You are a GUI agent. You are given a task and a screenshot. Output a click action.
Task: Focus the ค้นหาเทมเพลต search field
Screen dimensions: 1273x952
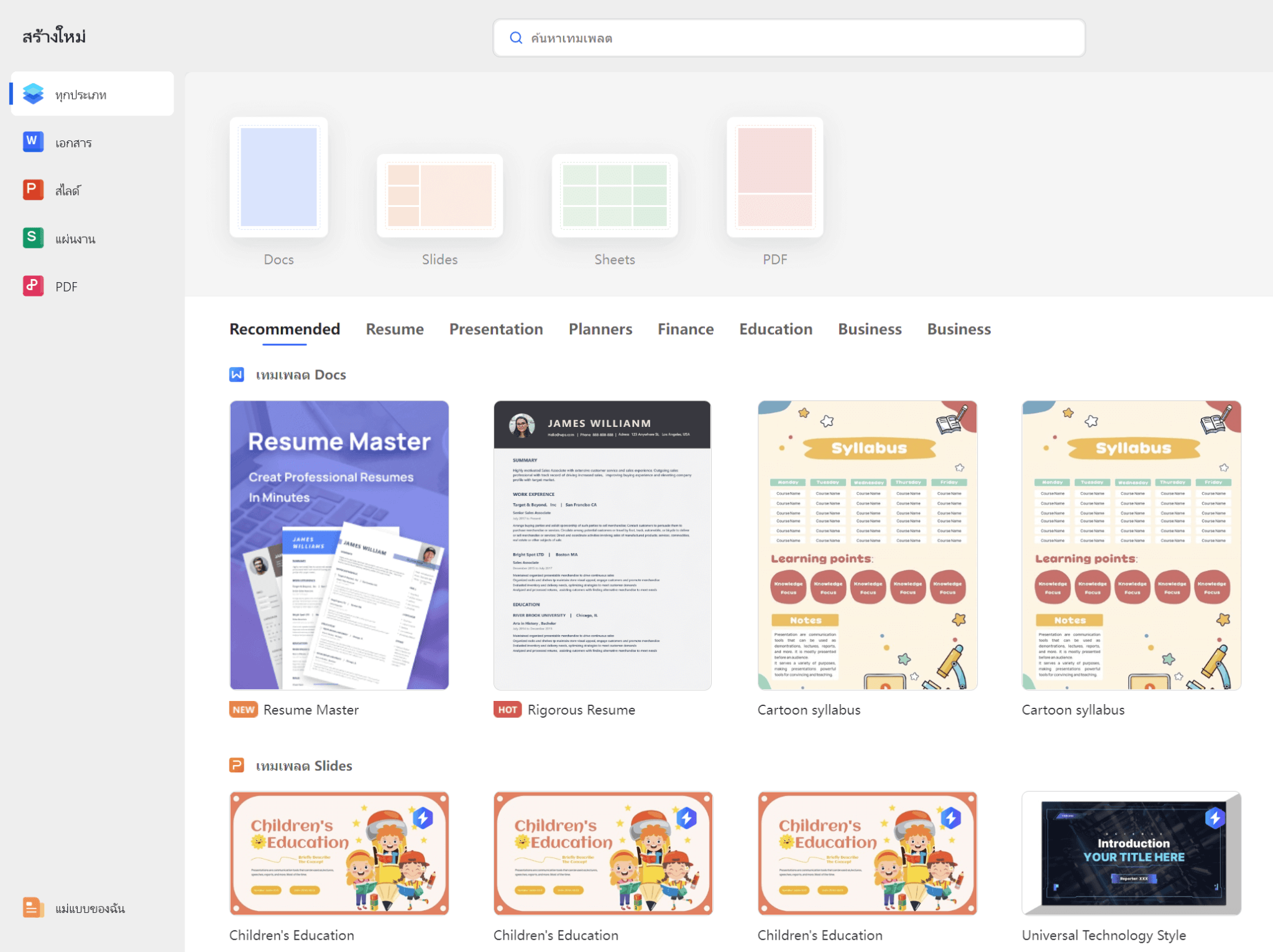789,38
